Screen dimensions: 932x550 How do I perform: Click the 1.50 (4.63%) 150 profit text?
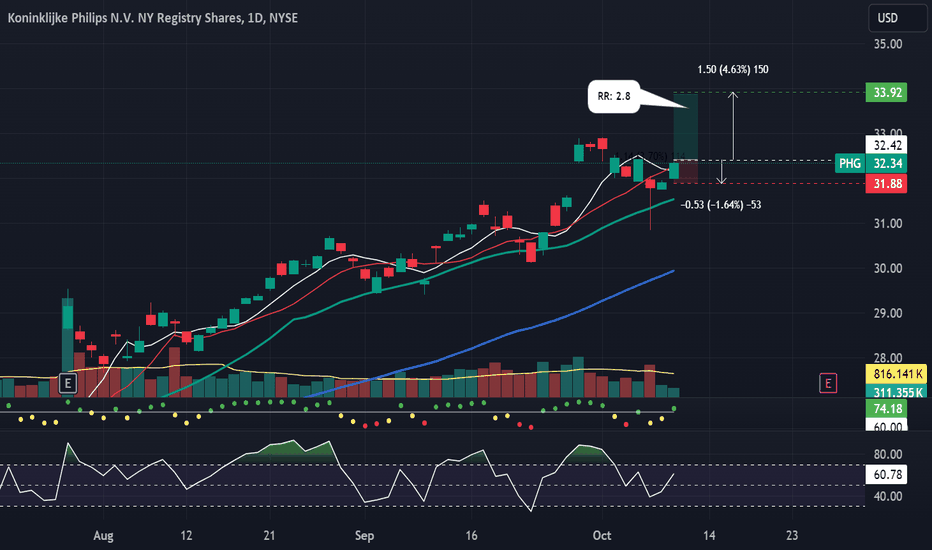[733, 70]
